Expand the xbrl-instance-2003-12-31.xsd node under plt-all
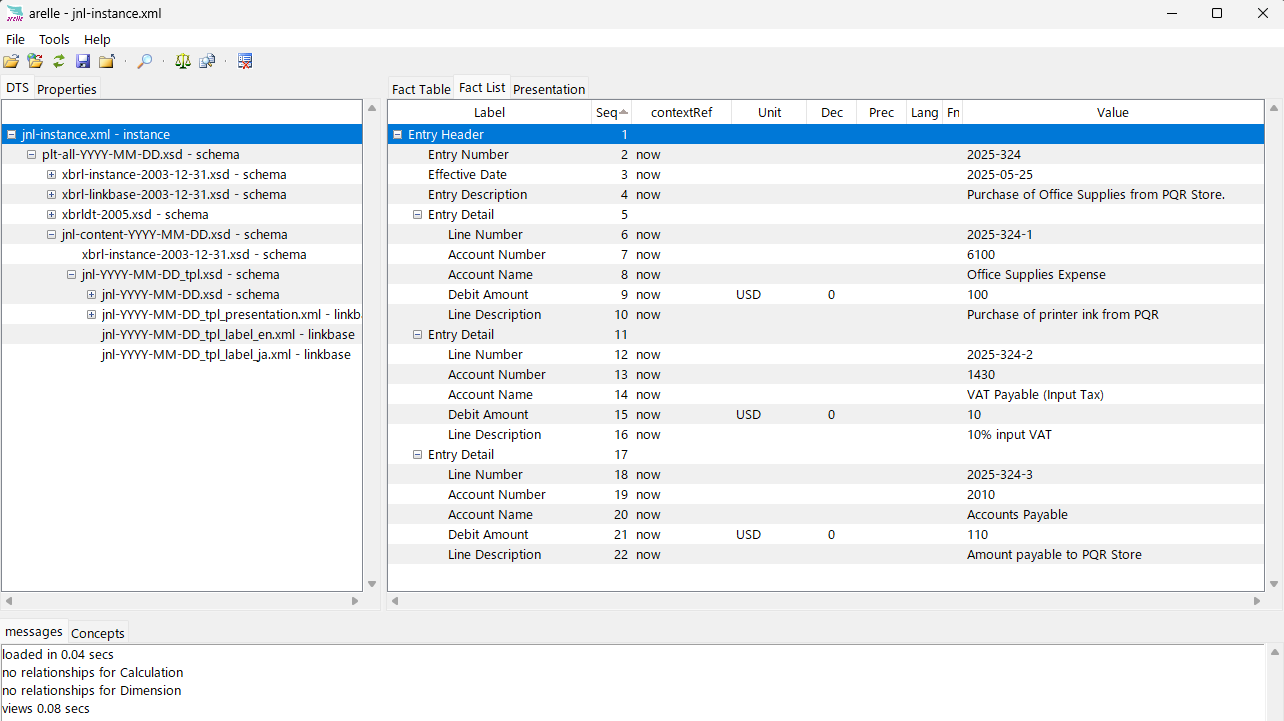 (51, 174)
